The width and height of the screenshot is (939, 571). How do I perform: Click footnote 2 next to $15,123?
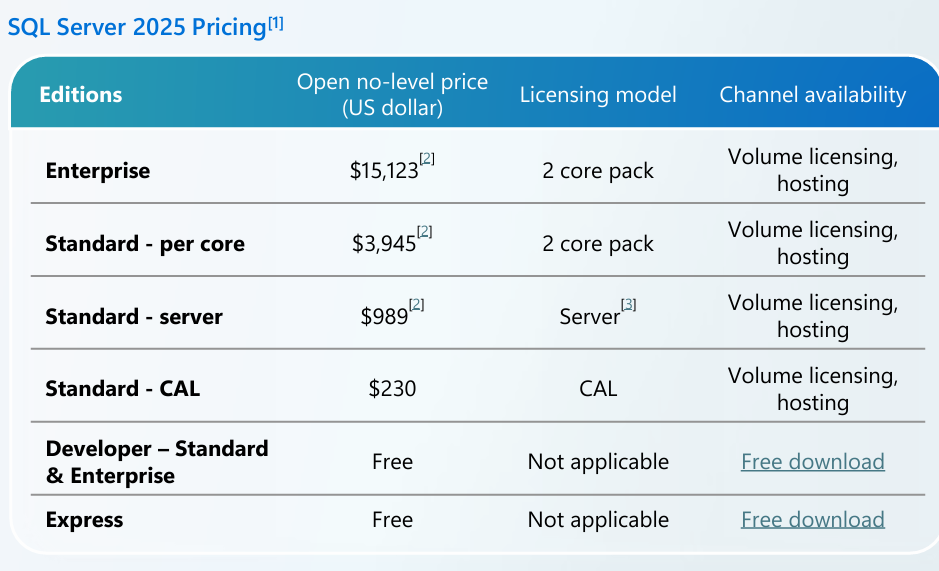tap(427, 159)
